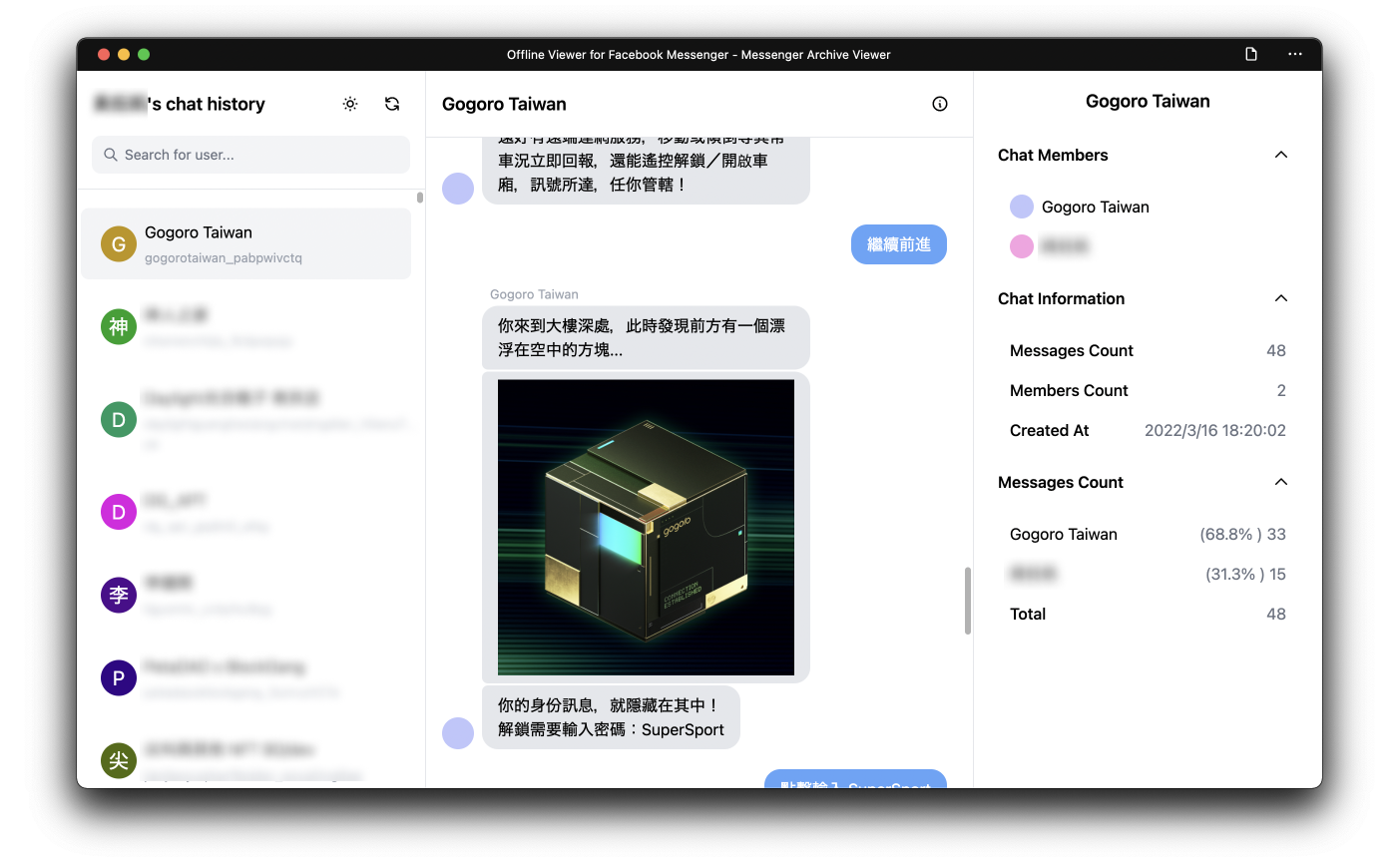Image resolution: width=1400 pixels, height=862 pixels.
Task: Click the 繼續前進 reply bubble
Action: tap(899, 244)
